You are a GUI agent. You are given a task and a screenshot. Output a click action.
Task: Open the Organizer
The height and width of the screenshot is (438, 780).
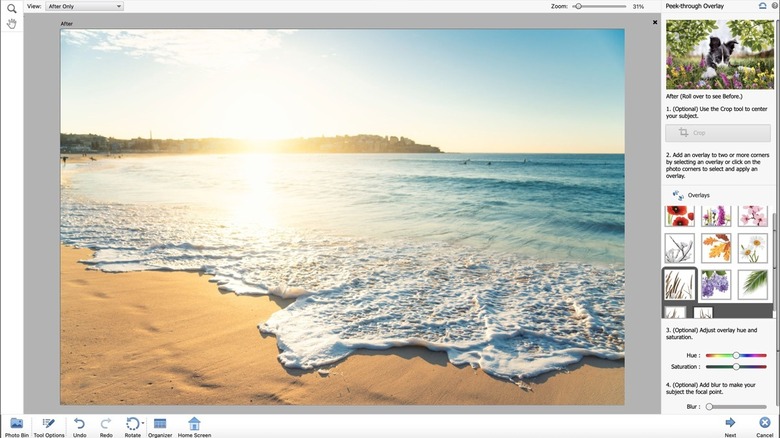(x=160, y=423)
